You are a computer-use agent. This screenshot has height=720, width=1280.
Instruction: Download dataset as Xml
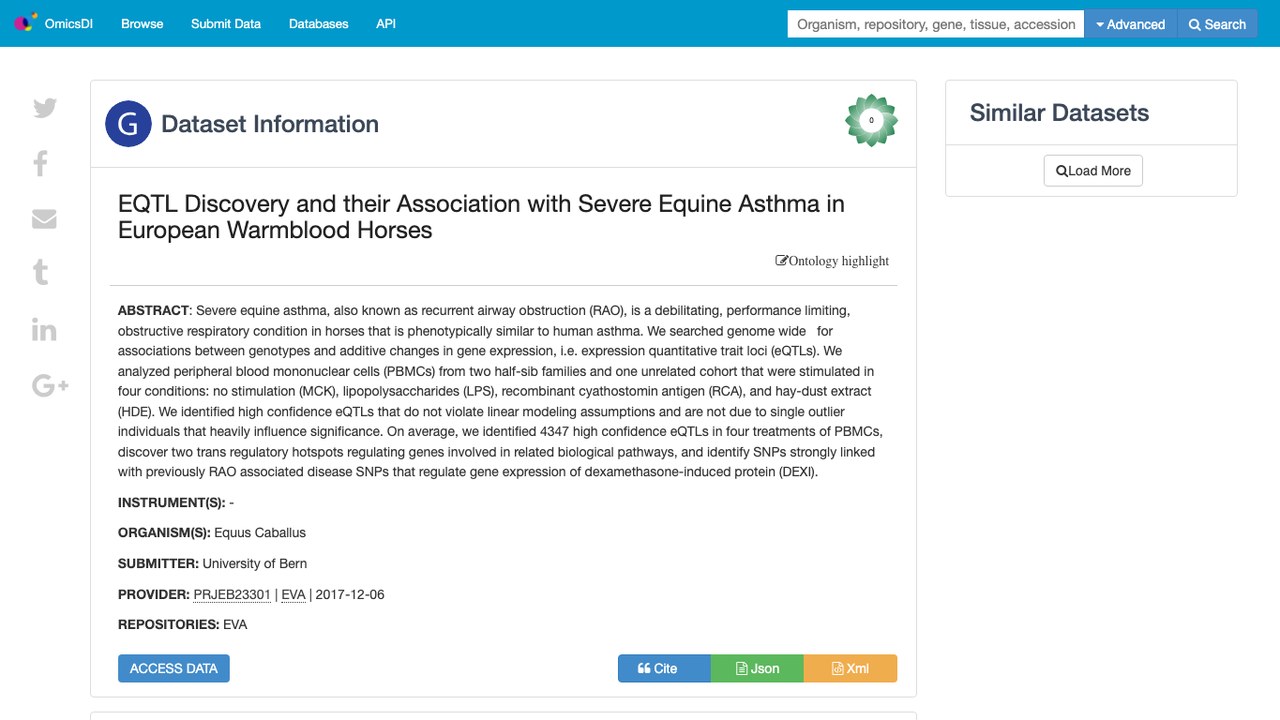tap(850, 668)
